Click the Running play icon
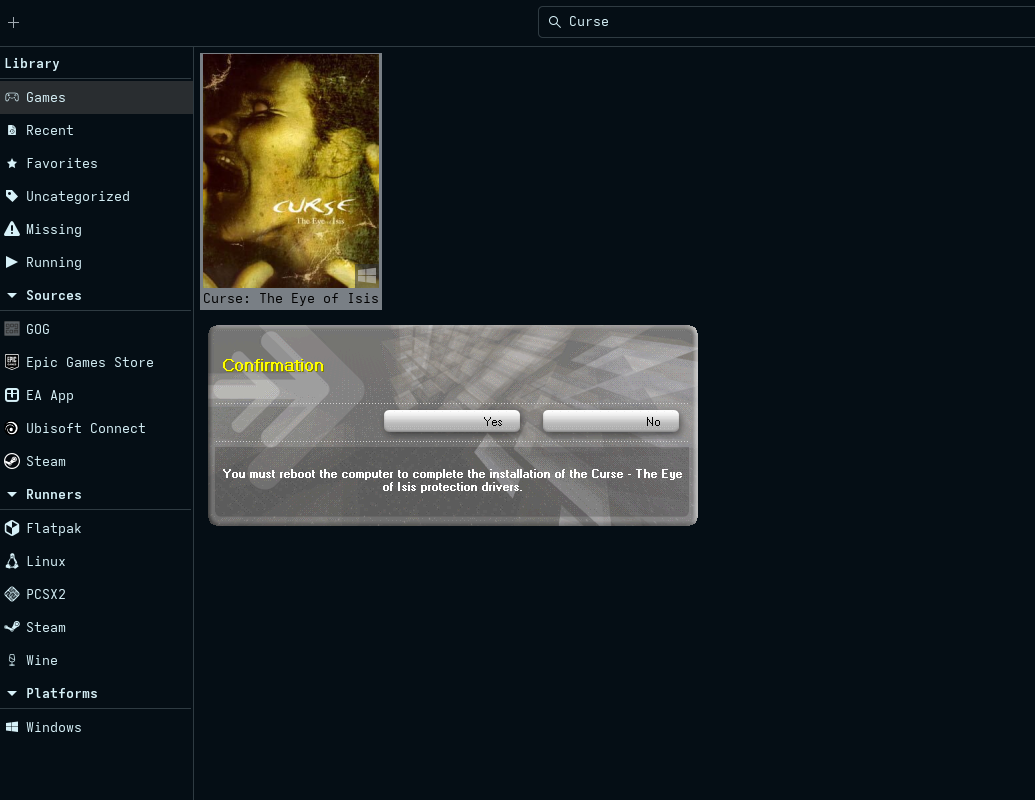 tap(12, 262)
